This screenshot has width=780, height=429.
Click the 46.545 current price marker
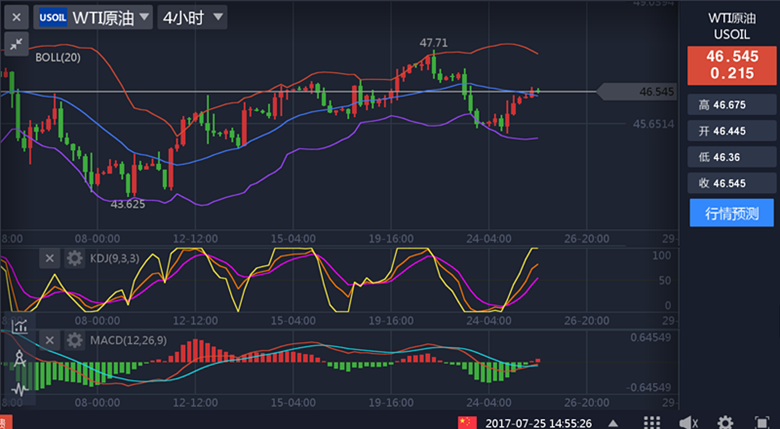[651, 92]
